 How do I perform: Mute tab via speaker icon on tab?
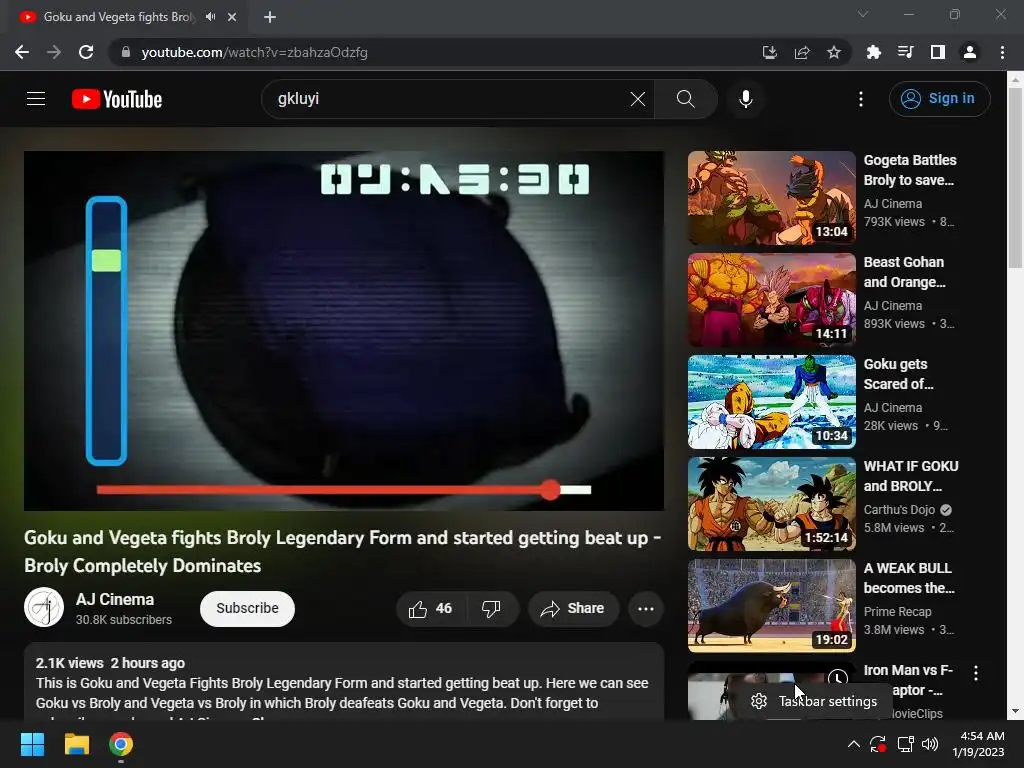tap(210, 17)
